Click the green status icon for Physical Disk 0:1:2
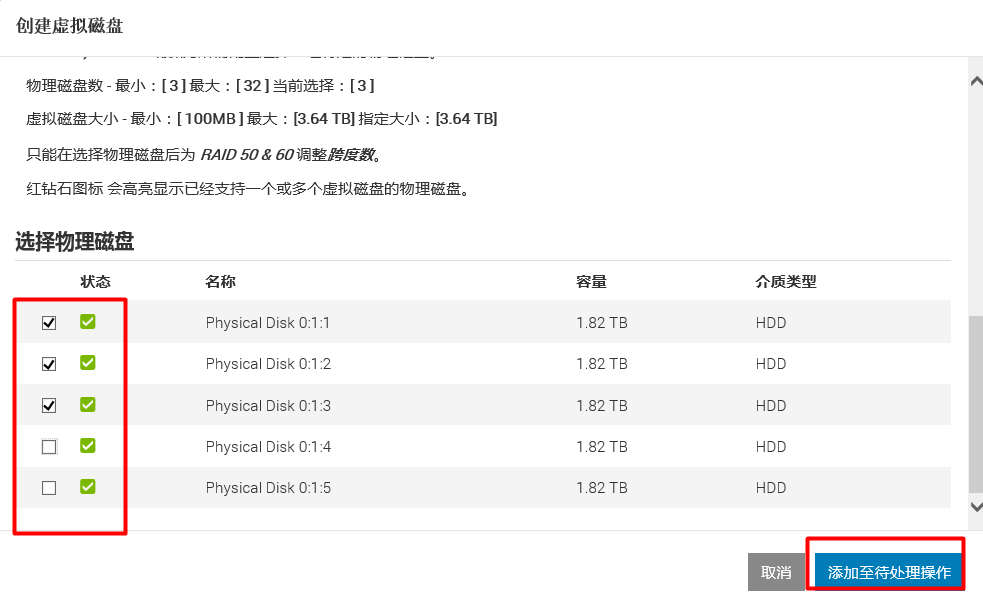Screen dimensions: 983x608 click(87, 363)
